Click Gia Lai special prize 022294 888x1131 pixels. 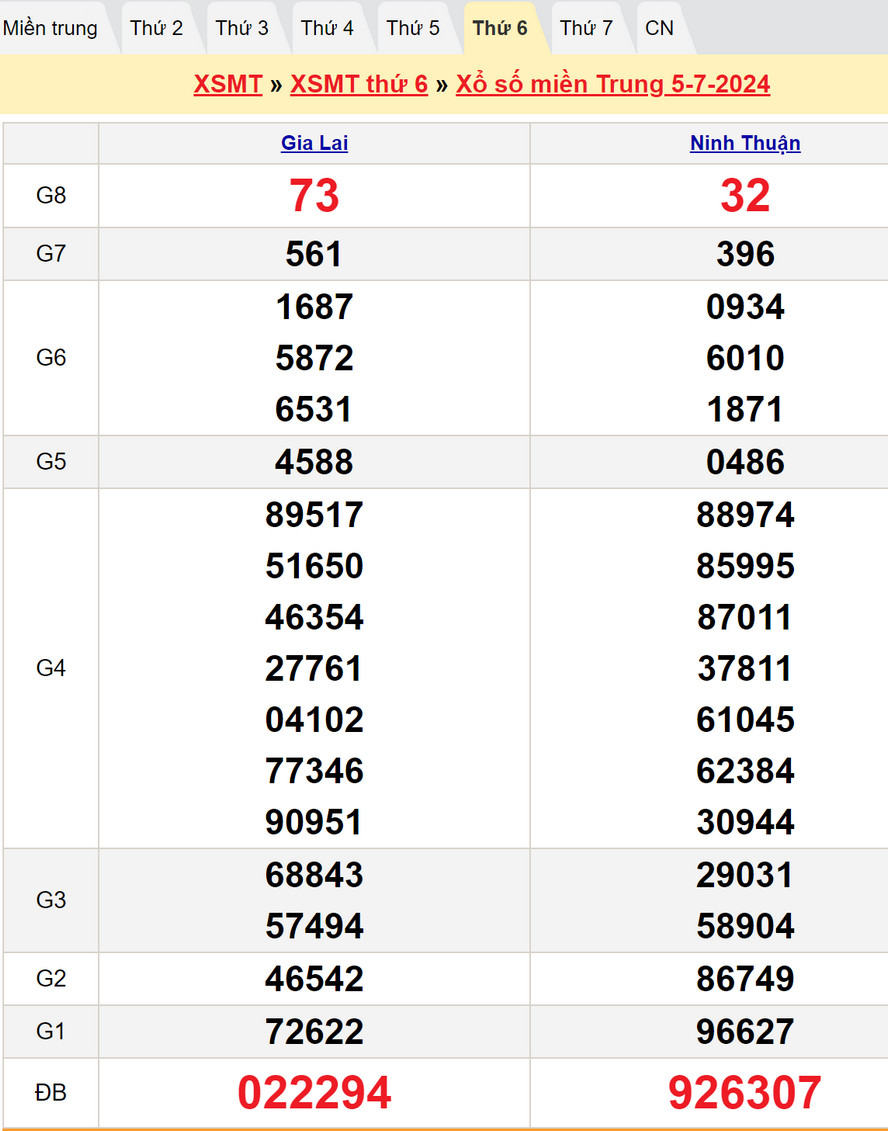pos(314,1093)
